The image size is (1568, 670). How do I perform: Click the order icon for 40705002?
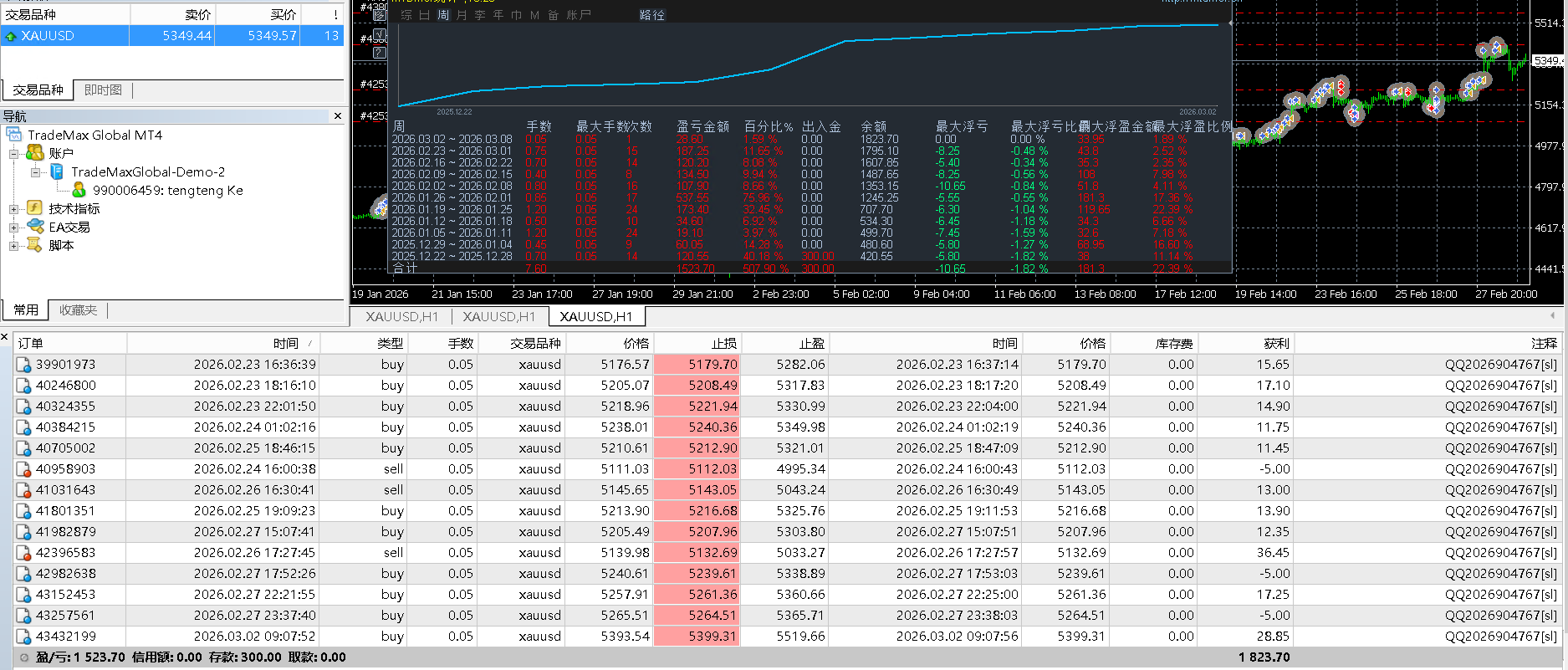(x=24, y=448)
